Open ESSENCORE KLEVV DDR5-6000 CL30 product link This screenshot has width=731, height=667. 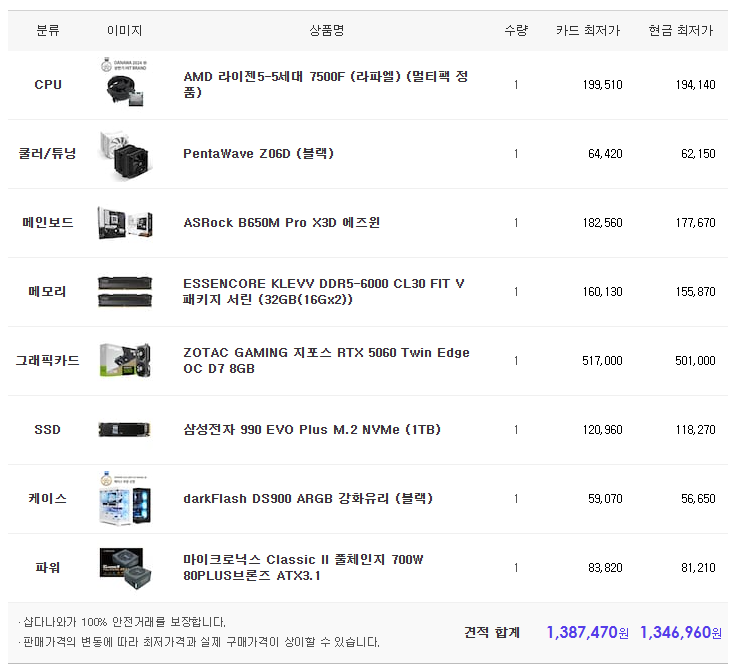click(324, 291)
